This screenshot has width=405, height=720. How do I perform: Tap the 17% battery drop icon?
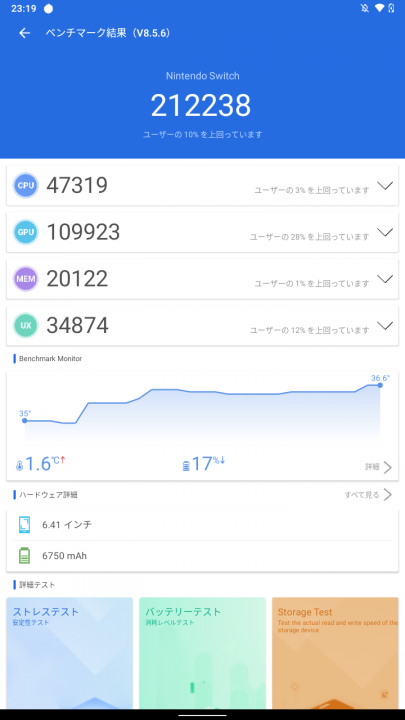click(186, 467)
